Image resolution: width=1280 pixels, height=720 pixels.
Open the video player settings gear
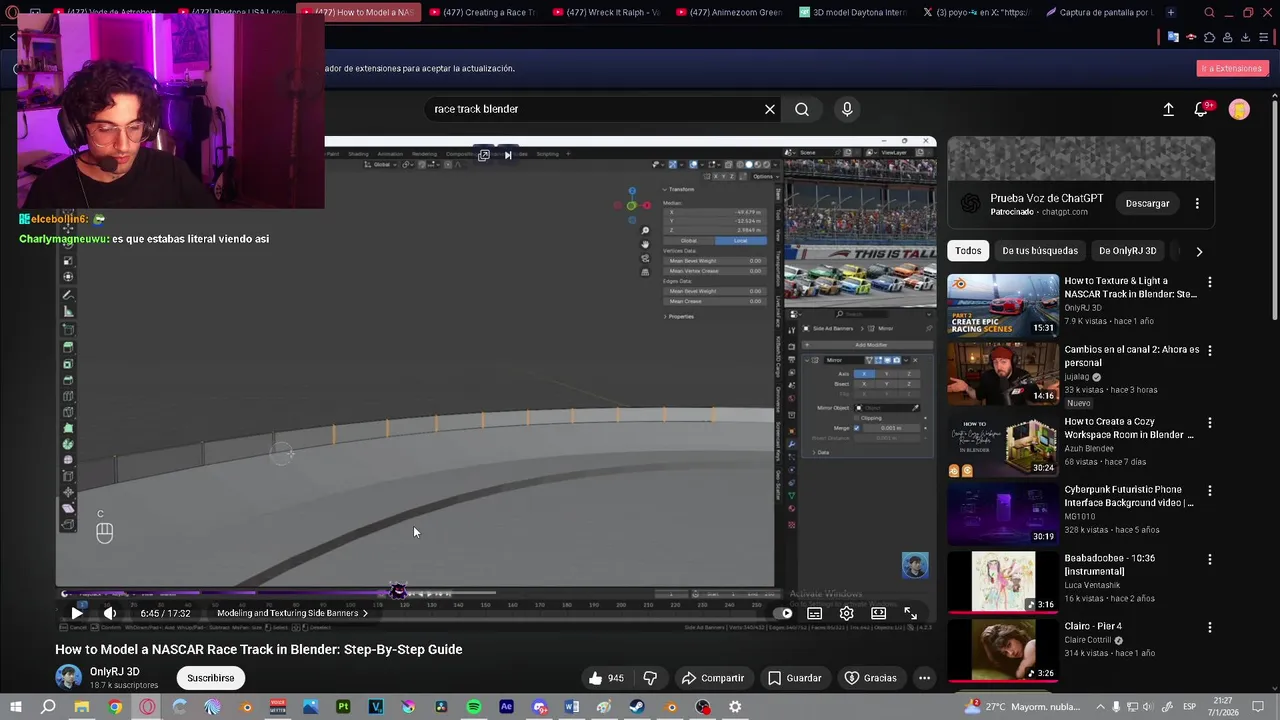tap(846, 613)
